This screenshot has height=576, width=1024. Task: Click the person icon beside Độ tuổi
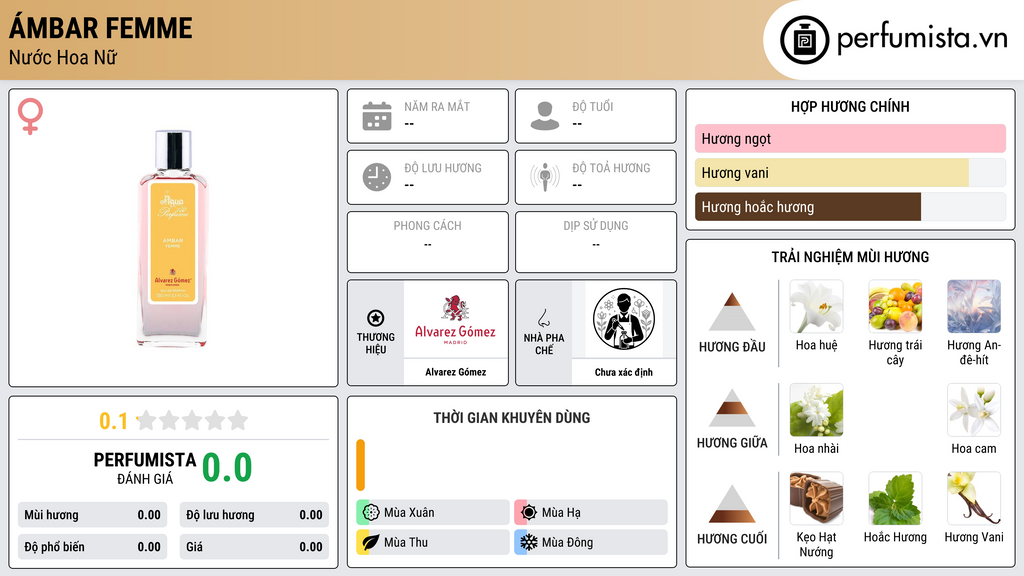click(545, 116)
